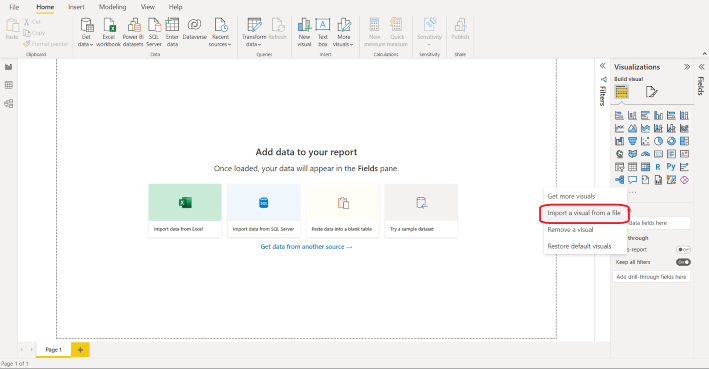The image size is (709, 369).
Task: Select the Matrix visual
Action: point(645,167)
